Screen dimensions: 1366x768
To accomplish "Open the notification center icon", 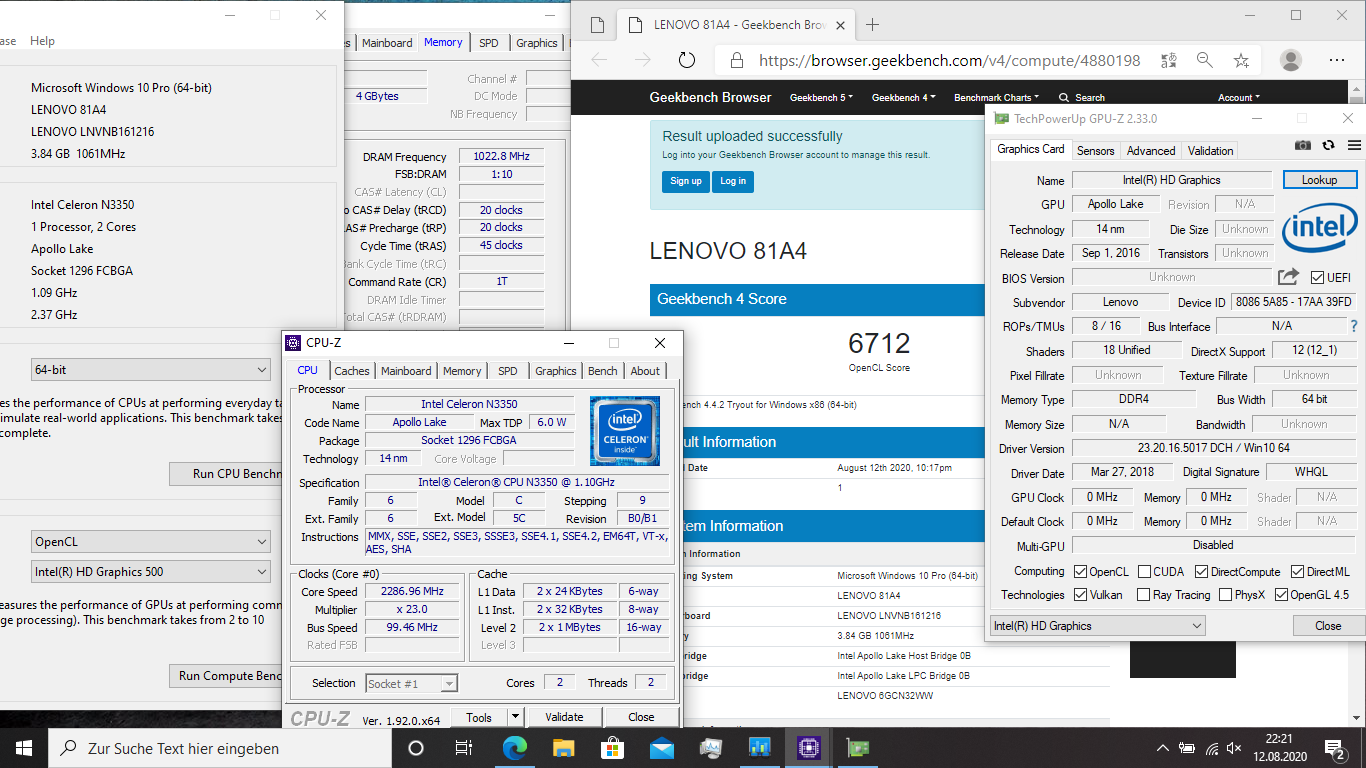I will (x=1336, y=747).
